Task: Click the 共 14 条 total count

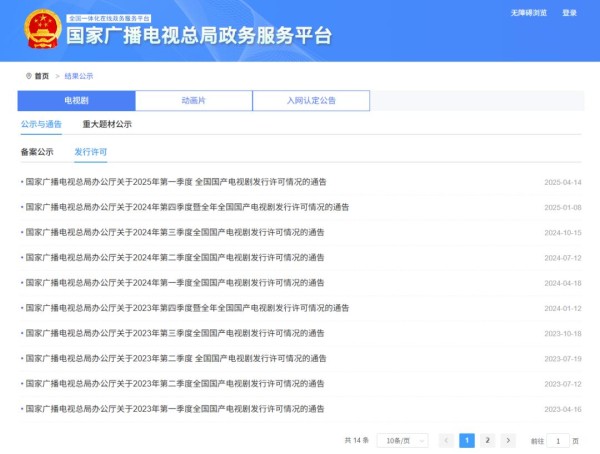Action: (357, 441)
